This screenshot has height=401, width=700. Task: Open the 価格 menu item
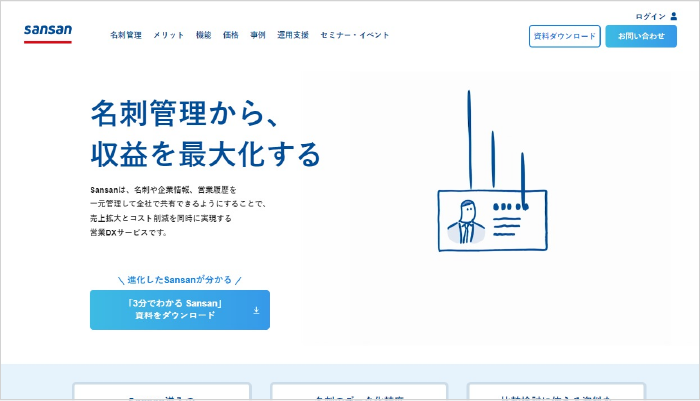click(231, 35)
